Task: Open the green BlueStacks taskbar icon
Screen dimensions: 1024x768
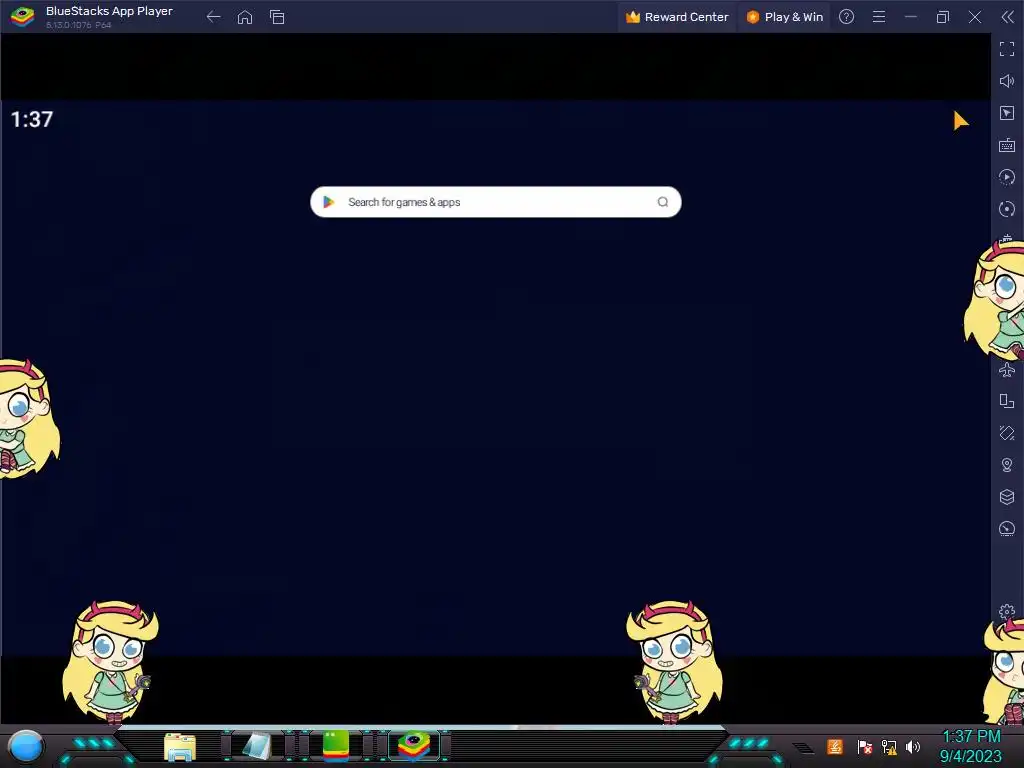Action: (x=336, y=746)
